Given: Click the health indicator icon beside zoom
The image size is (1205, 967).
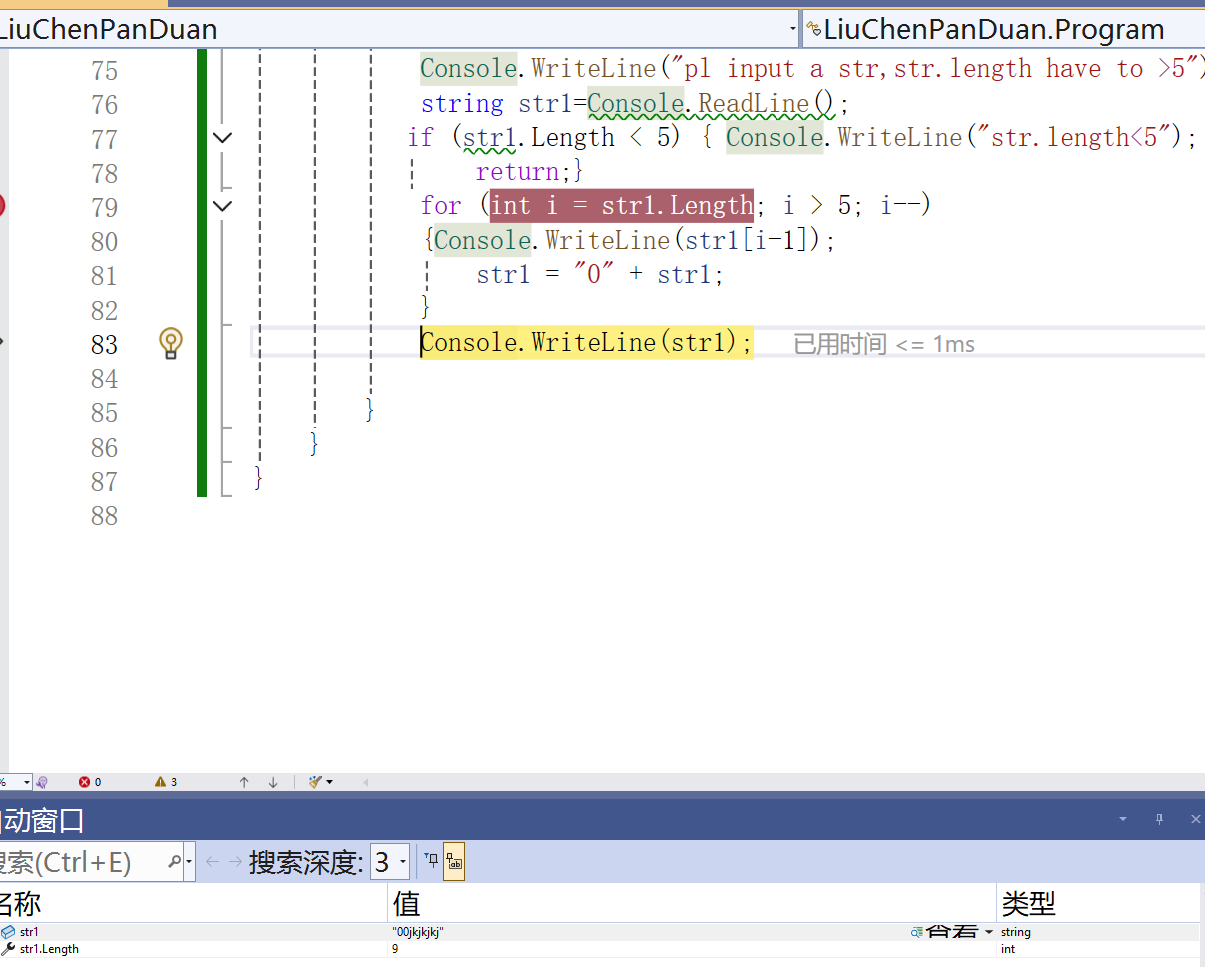Looking at the screenshot, I should [43, 782].
